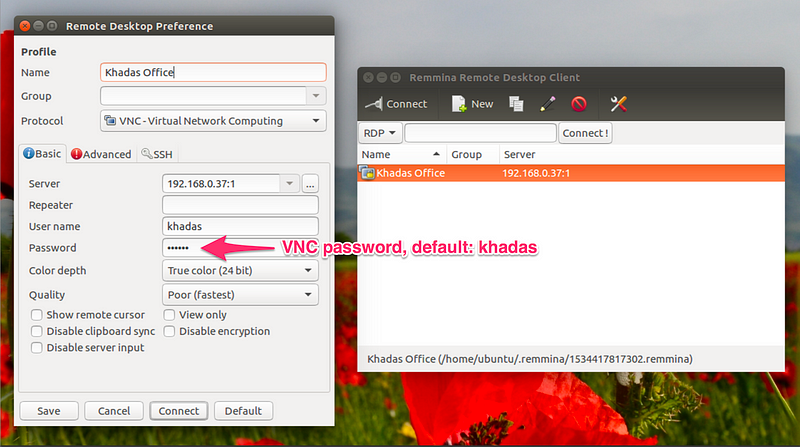Screen dimensions: 800x447
Task: Click Connect button in the Preference dialog
Action: [179, 411]
